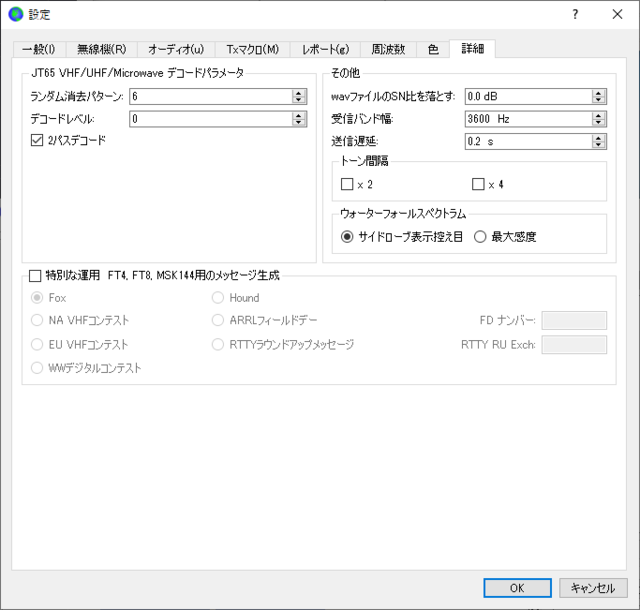Viewport: 640px width, 610px height.
Task: Increase wavファイルのSN比 dB with up arrow
Action: pos(598,93)
